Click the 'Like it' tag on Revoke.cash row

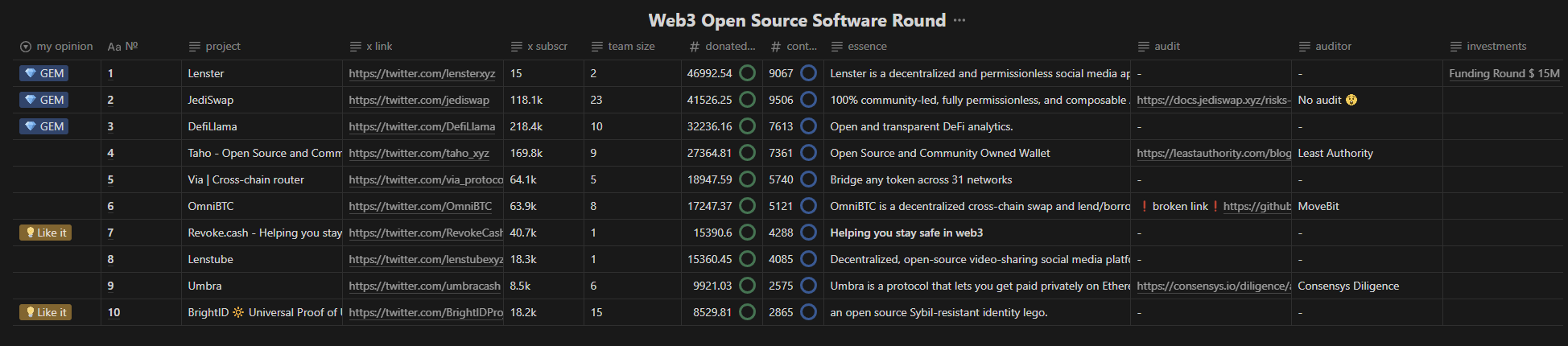(x=46, y=233)
